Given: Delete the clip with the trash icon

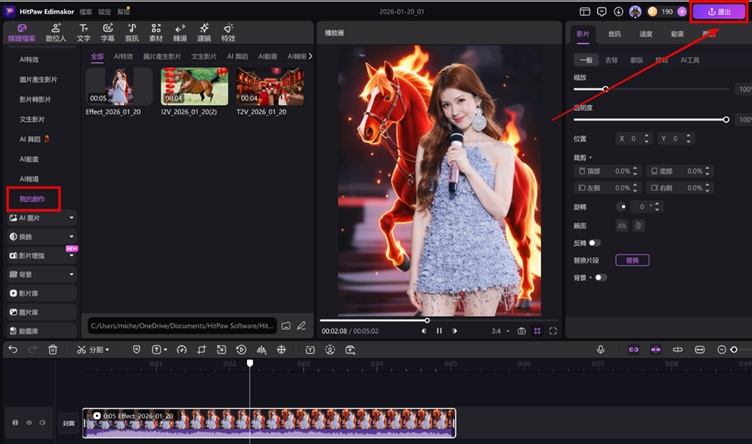Looking at the screenshot, I should tap(53, 349).
